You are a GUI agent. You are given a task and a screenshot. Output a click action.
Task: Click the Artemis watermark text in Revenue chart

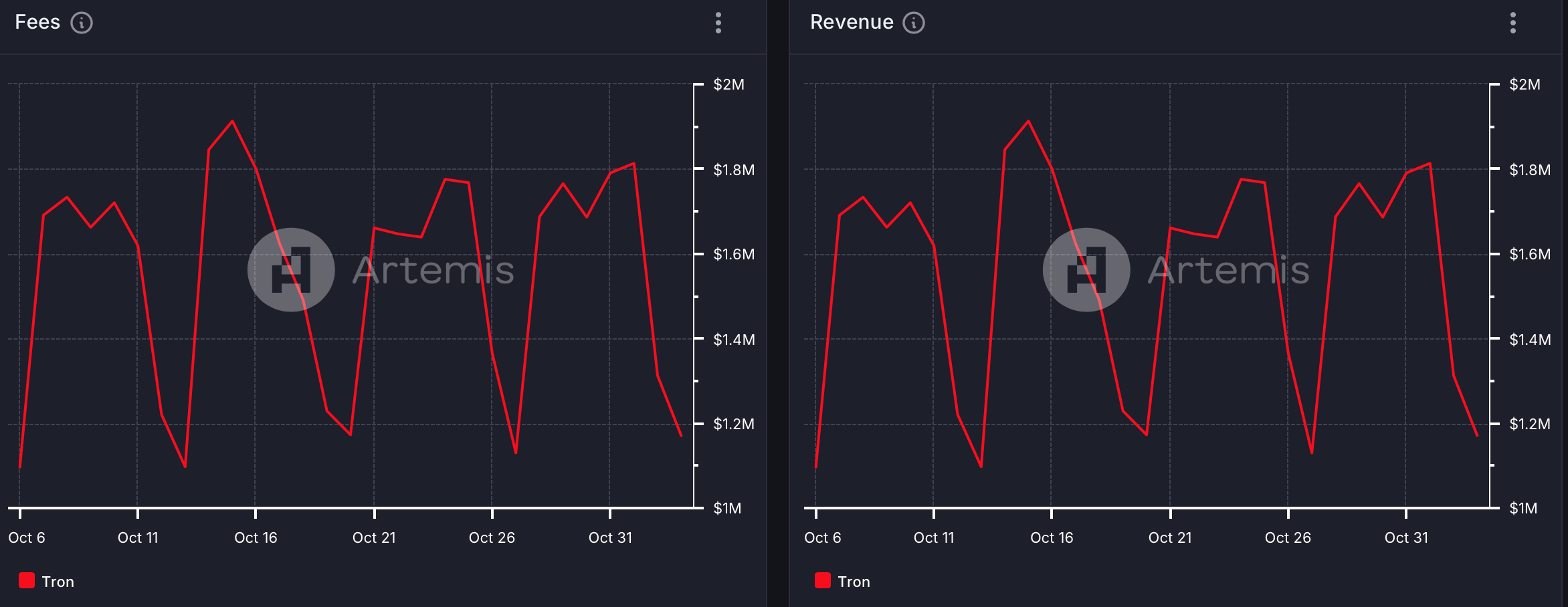(x=1229, y=270)
